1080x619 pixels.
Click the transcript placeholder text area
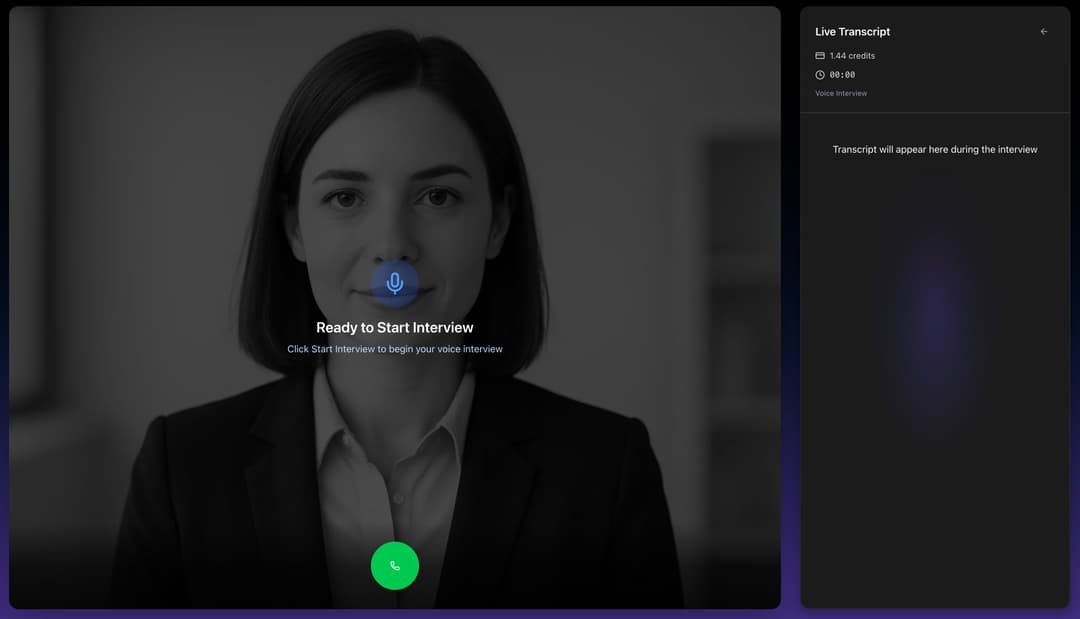(x=935, y=149)
